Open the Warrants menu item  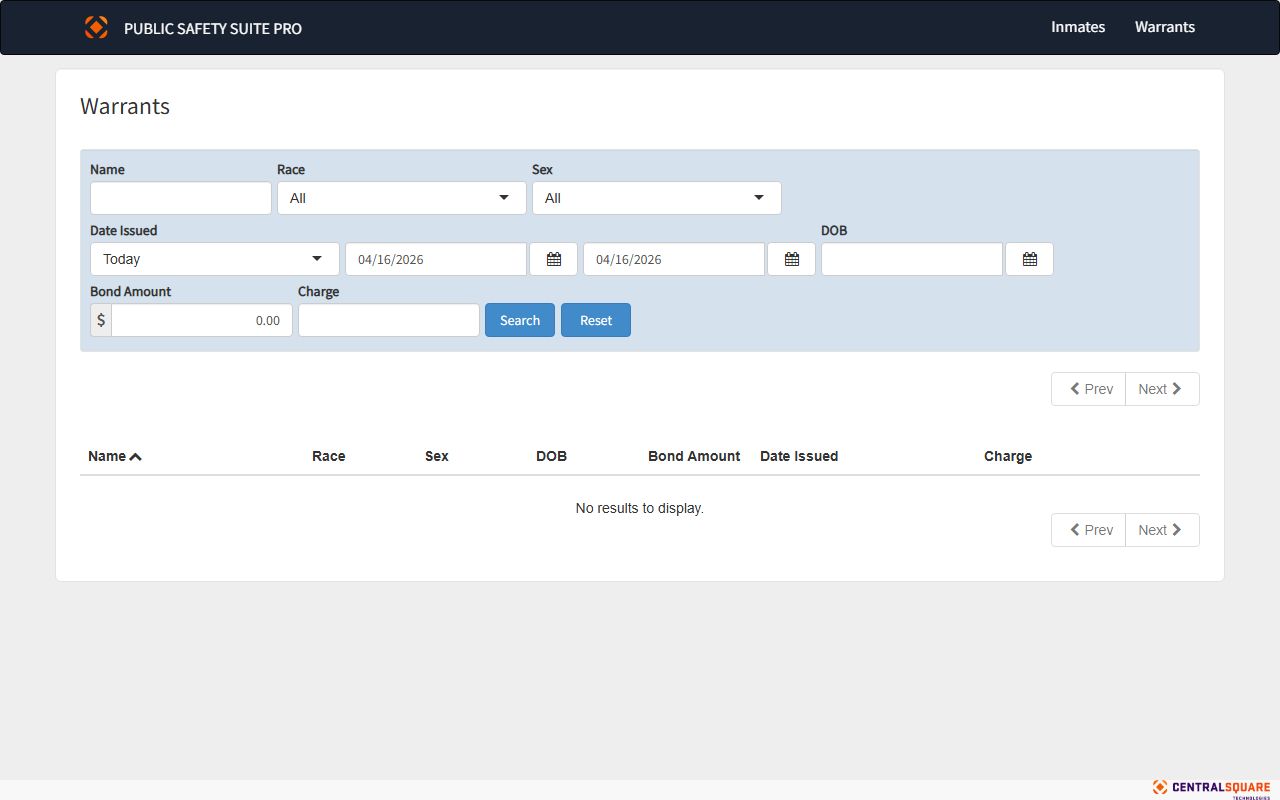coord(1164,27)
